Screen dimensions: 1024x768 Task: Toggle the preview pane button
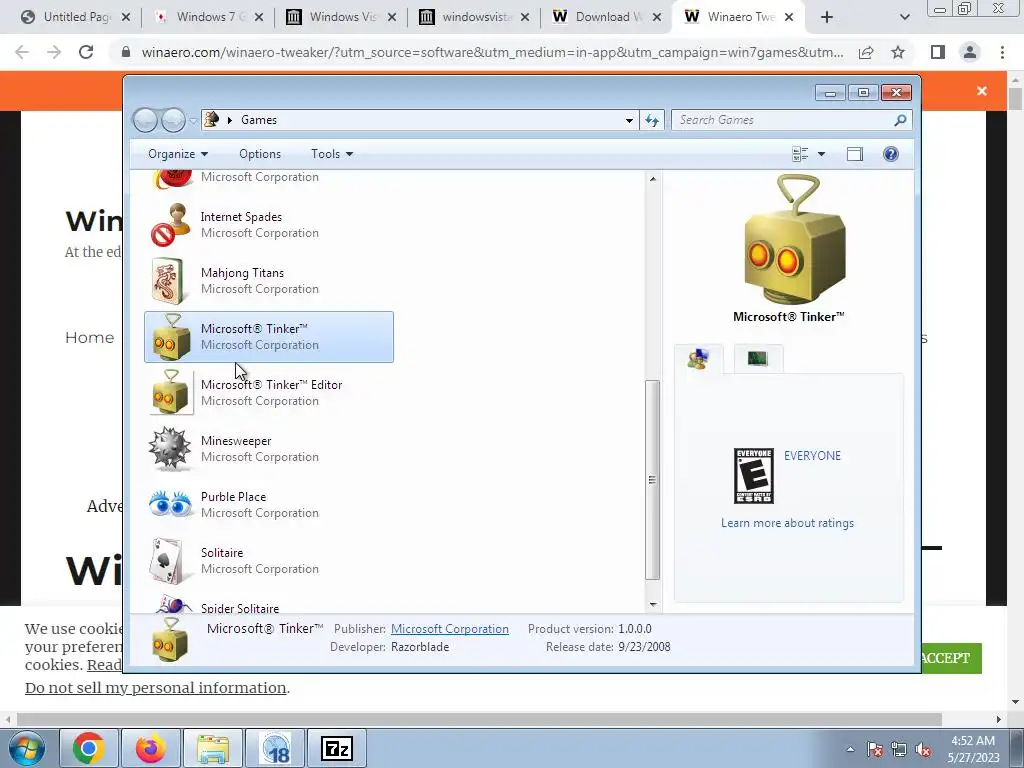point(855,154)
